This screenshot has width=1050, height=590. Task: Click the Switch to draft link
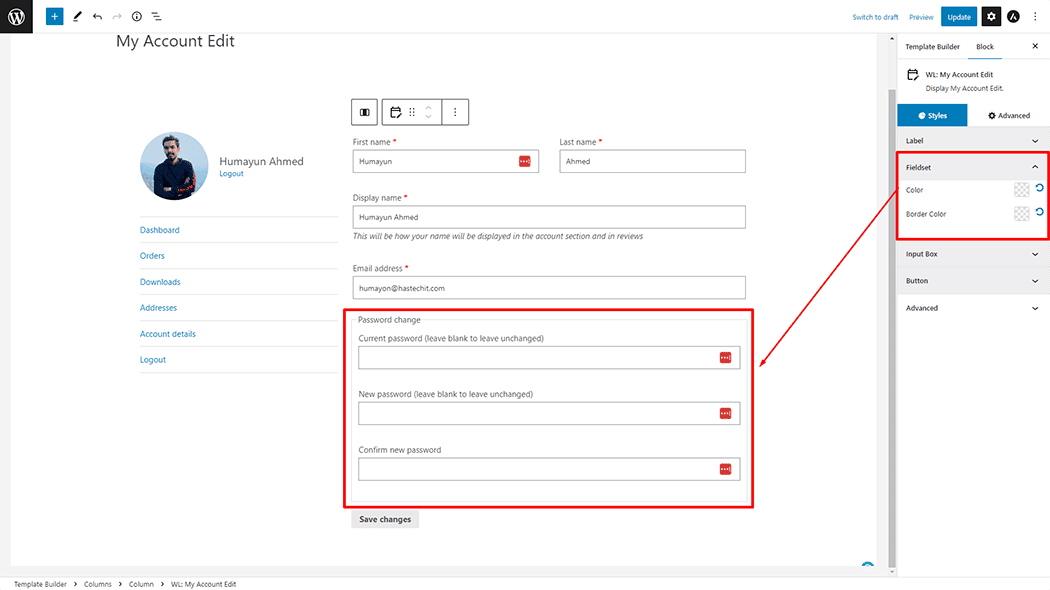tap(875, 17)
